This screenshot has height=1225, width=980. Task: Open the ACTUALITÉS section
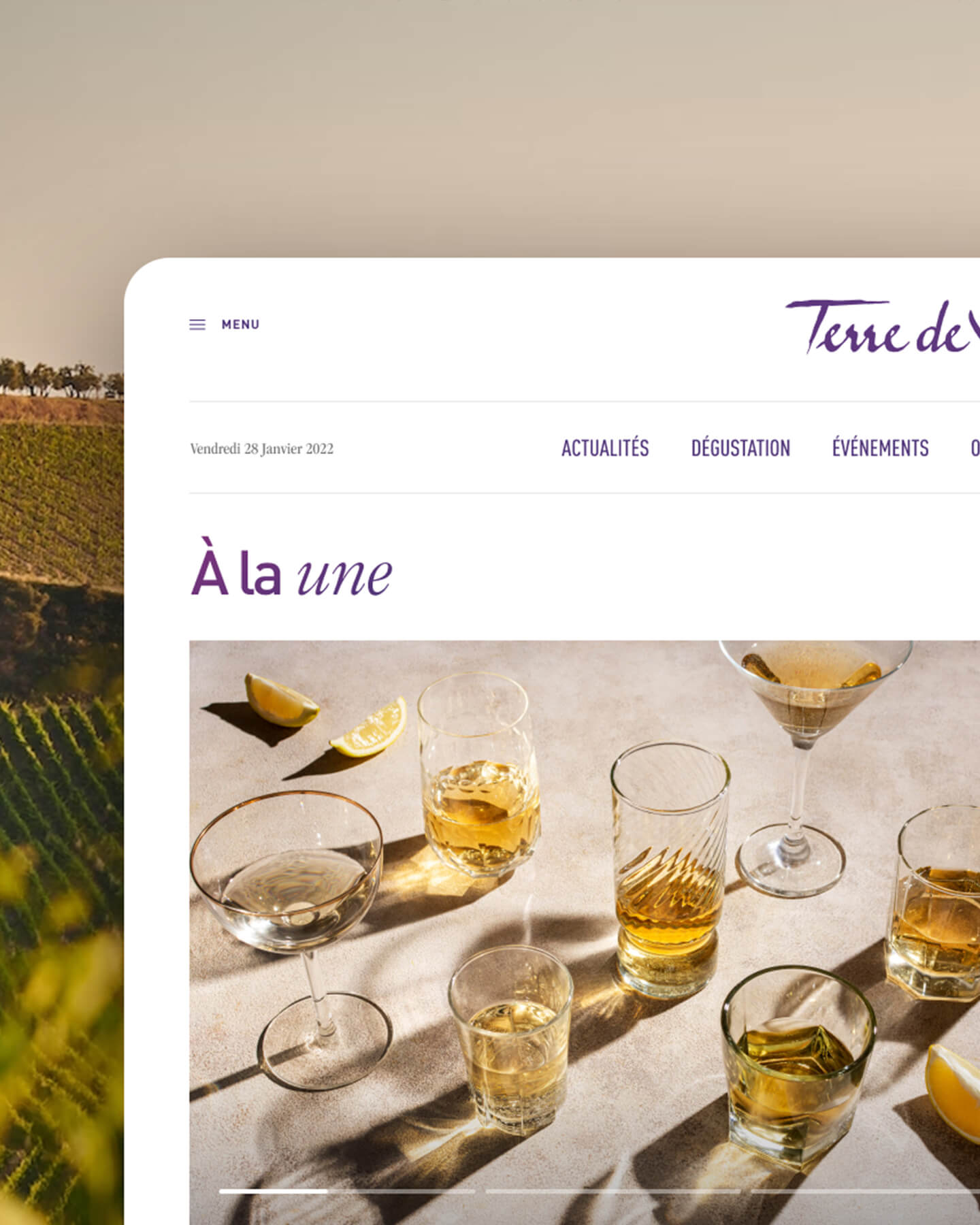pyautogui.click(x=605, y=448)
